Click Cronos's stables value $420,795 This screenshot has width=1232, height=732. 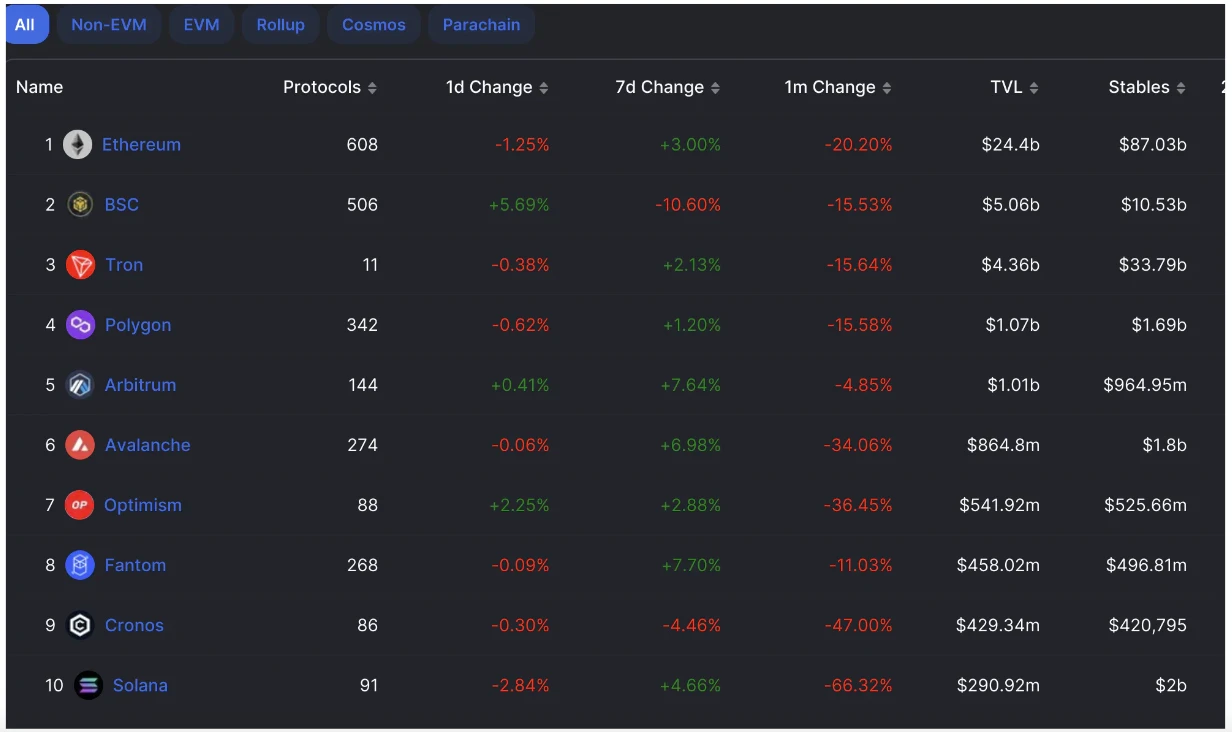(x=1148, y=625)
